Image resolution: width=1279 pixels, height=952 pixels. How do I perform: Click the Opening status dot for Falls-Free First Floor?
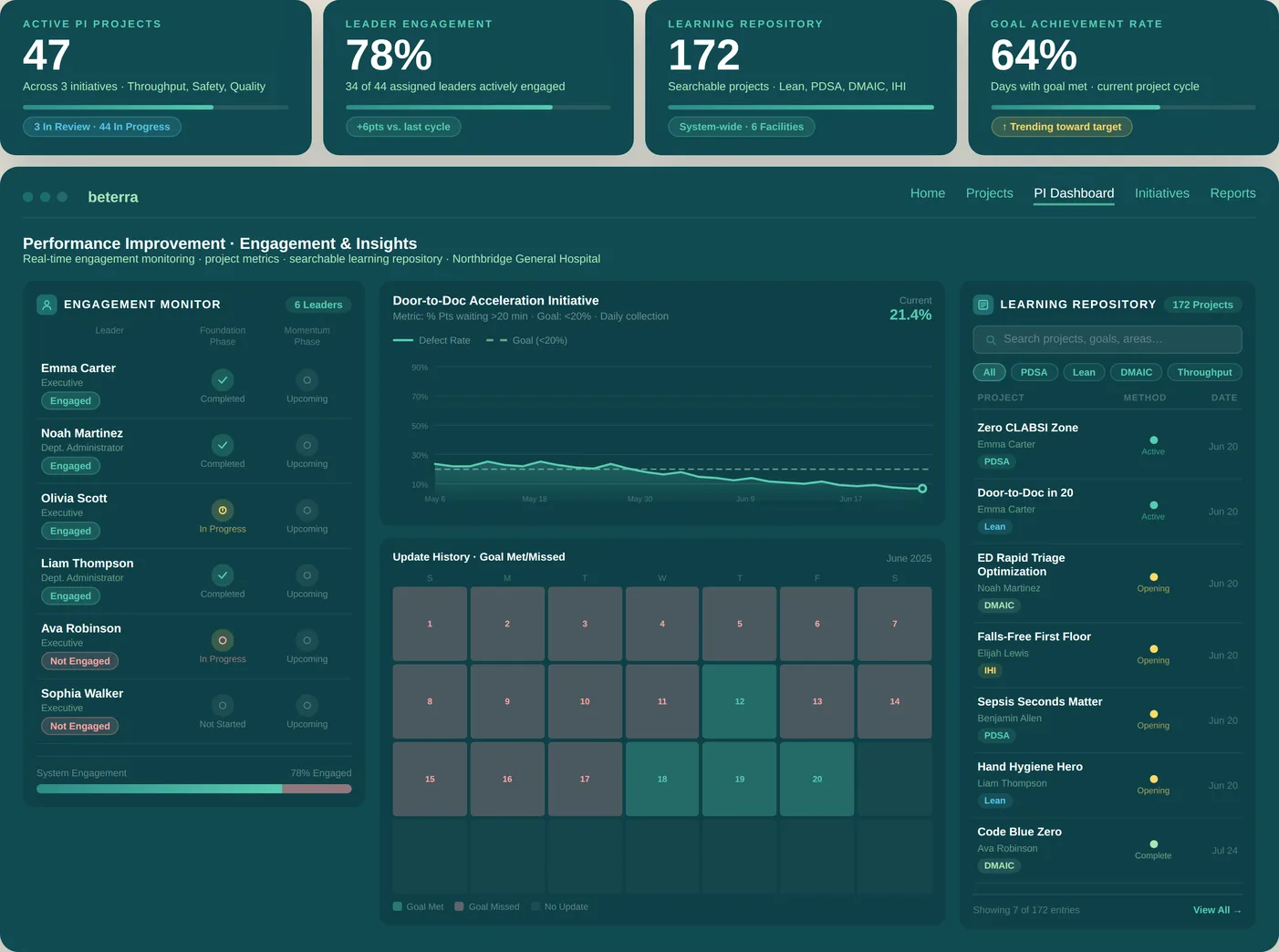(x=1153, y=648)
